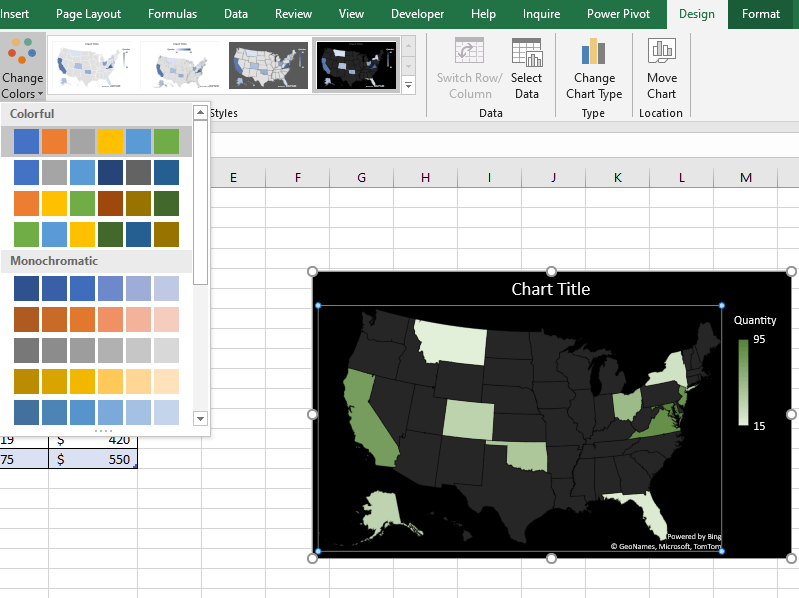
Task: Open the Change Colors palette button
Action: (22, 67)
